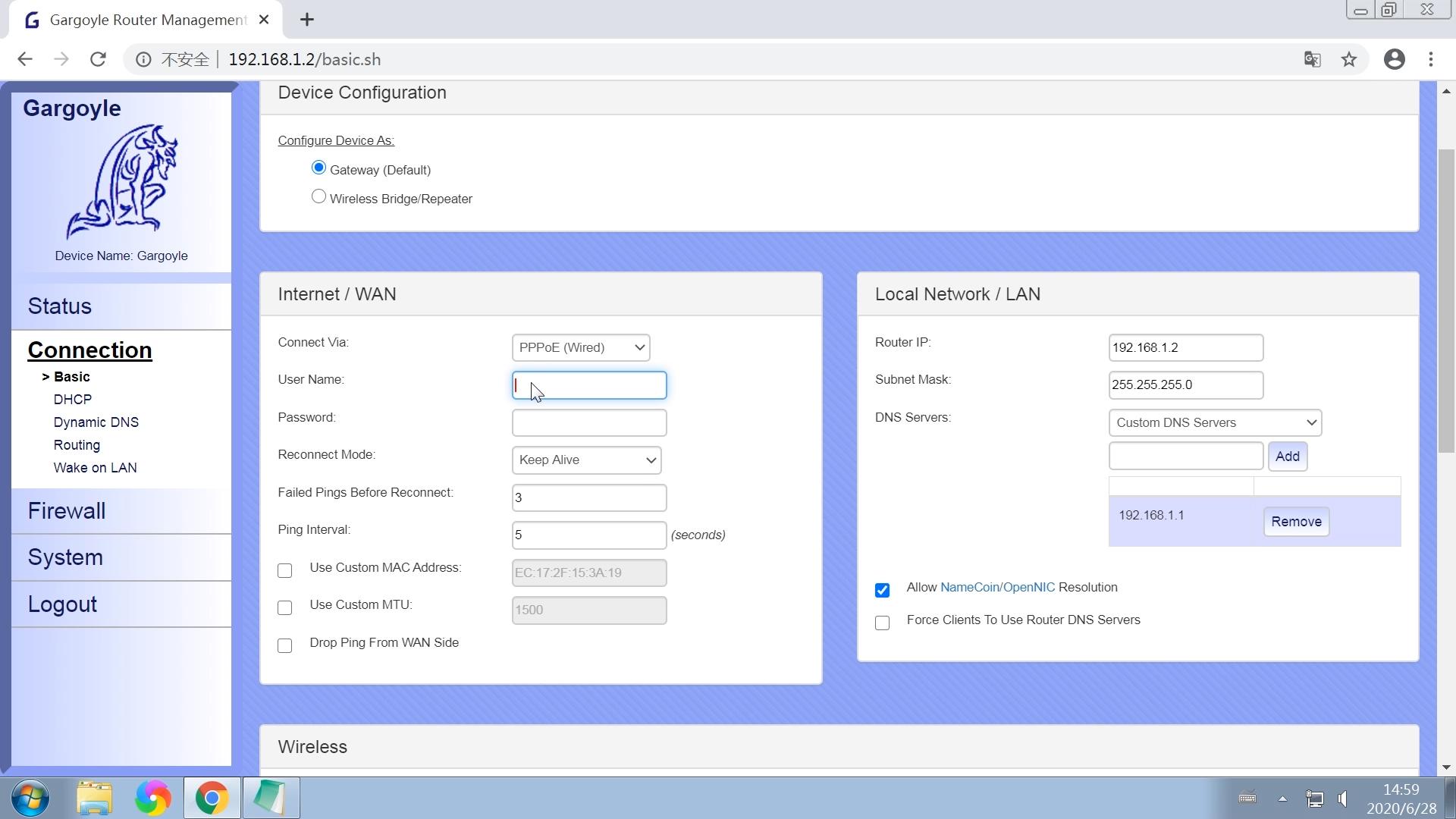The image size is (1456, 819).
Task: Check Drop Ping From WAN Side
Action: [x=284, y=645]
